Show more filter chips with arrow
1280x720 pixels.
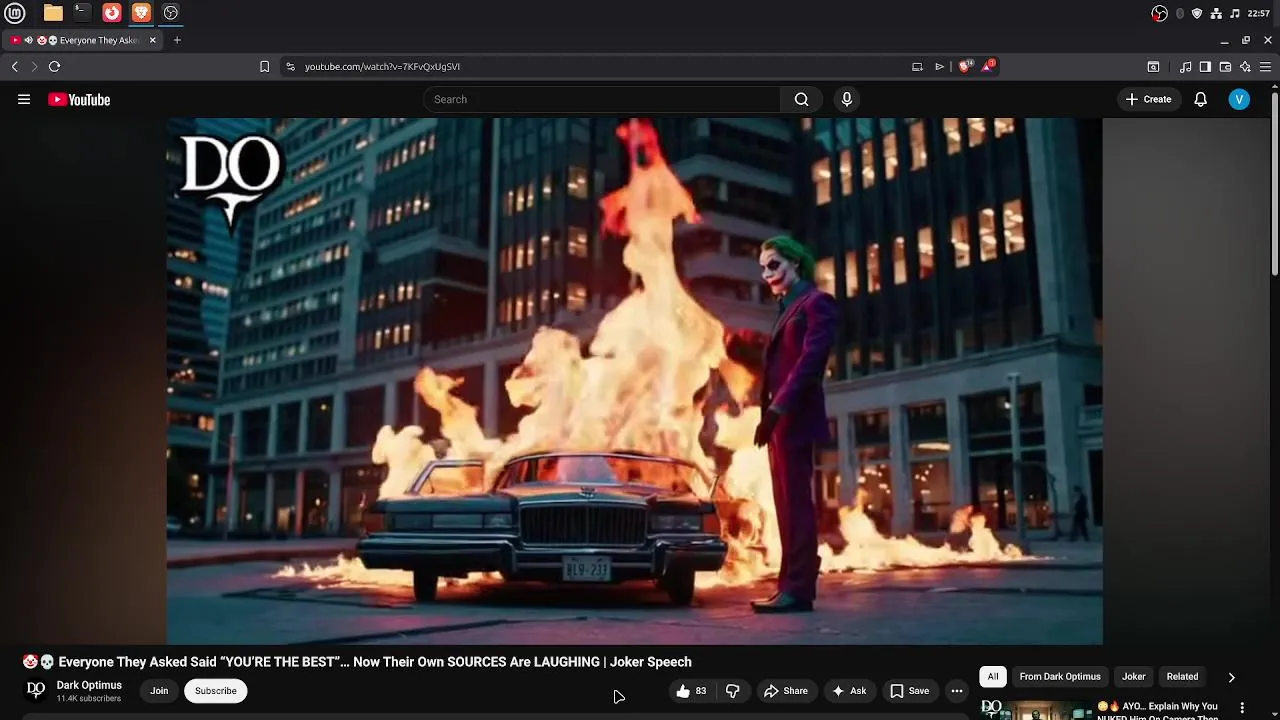(1231, 677)
